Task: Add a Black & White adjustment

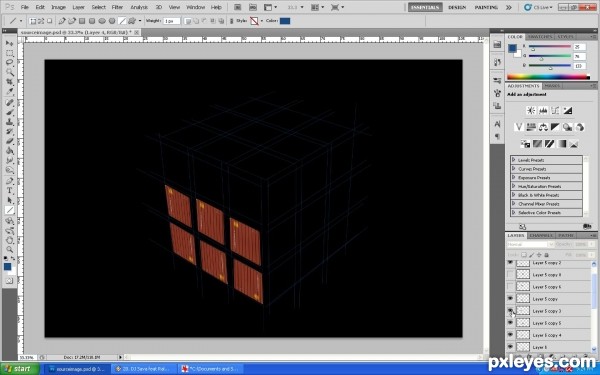Action: click(555, 127)
